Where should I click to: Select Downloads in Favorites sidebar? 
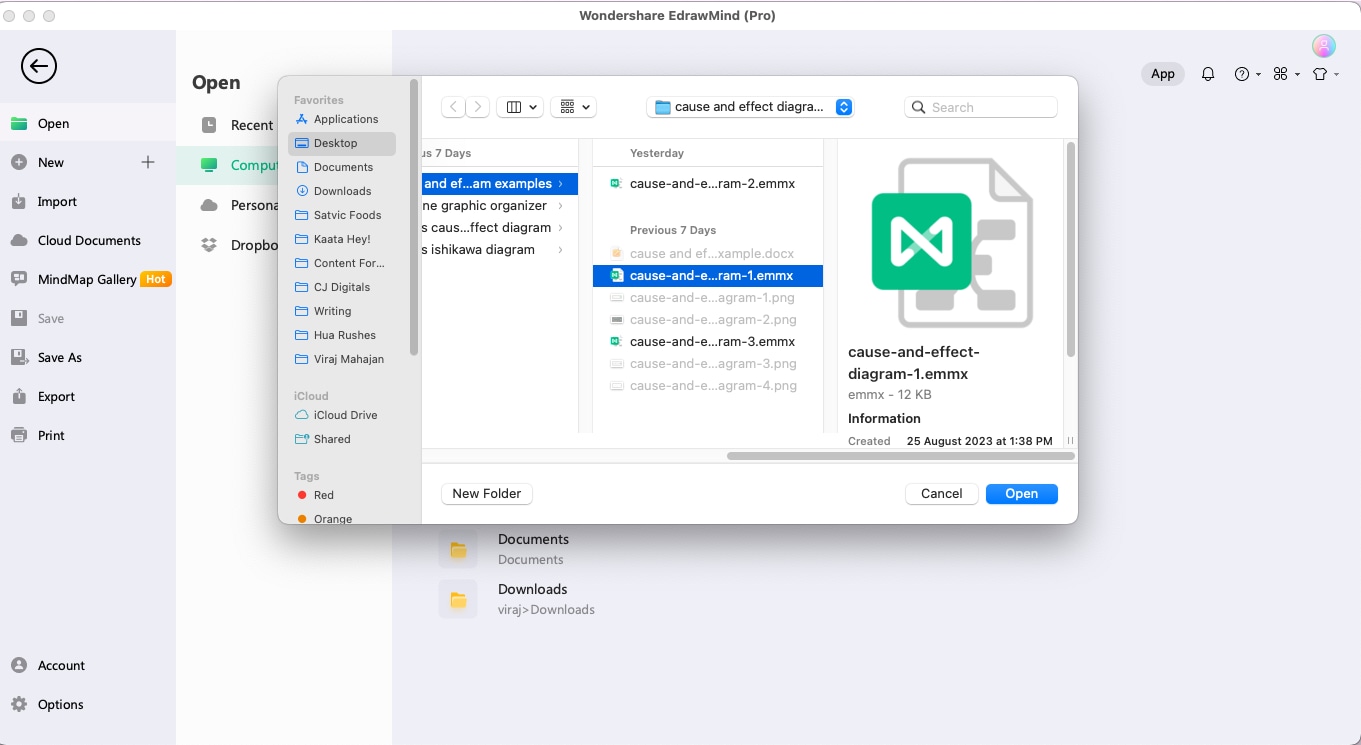tap(342, 191)
